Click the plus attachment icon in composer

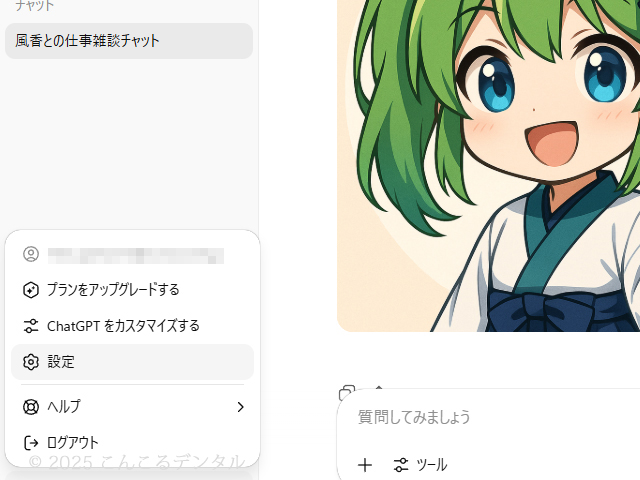pos(365,465)
